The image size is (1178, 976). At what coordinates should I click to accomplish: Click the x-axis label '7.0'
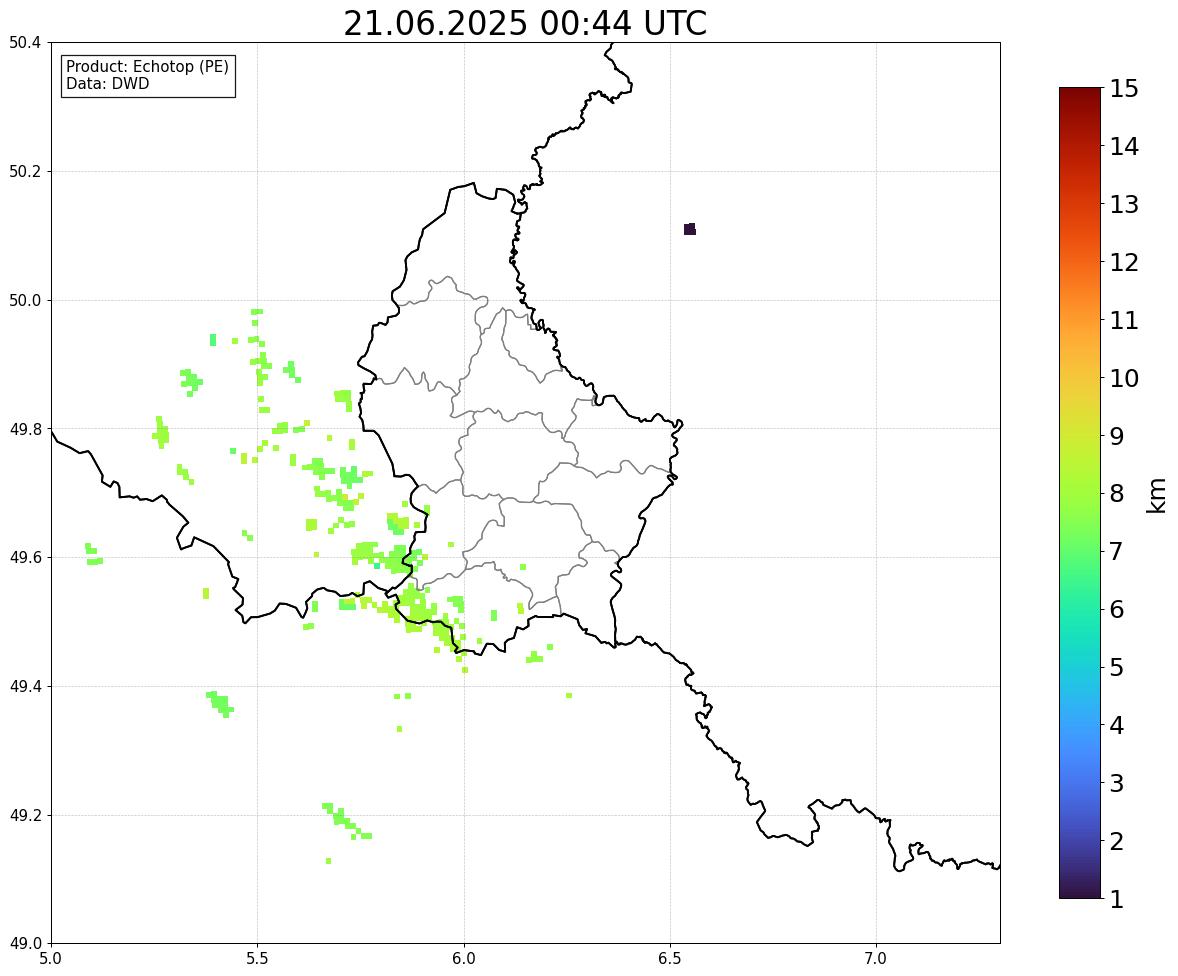pyautogui.click(x=876, y=959)
